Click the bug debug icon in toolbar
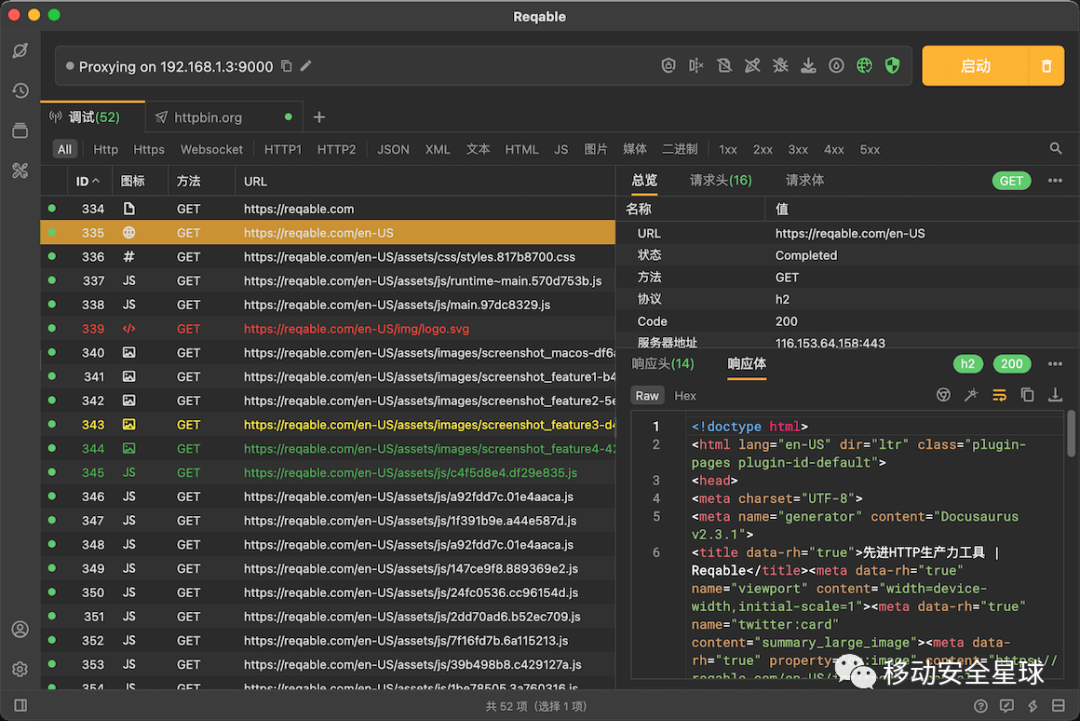The width and height of the screenshot is (1080, 721). (x=780, y=65)
